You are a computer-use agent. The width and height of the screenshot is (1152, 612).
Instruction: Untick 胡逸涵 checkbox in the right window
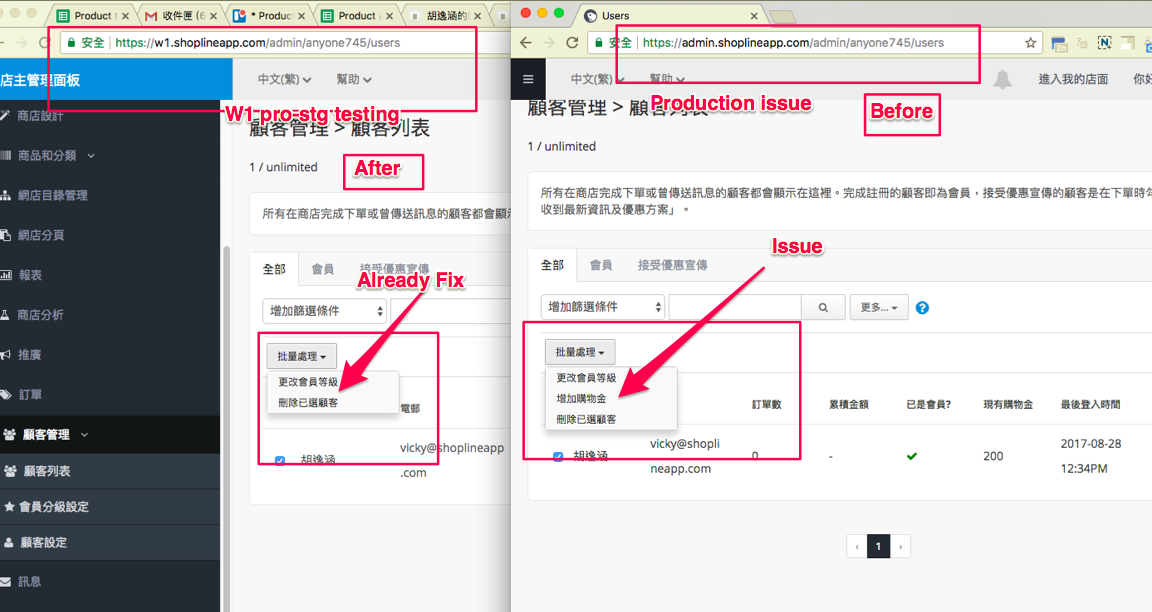tap(558, 456)
